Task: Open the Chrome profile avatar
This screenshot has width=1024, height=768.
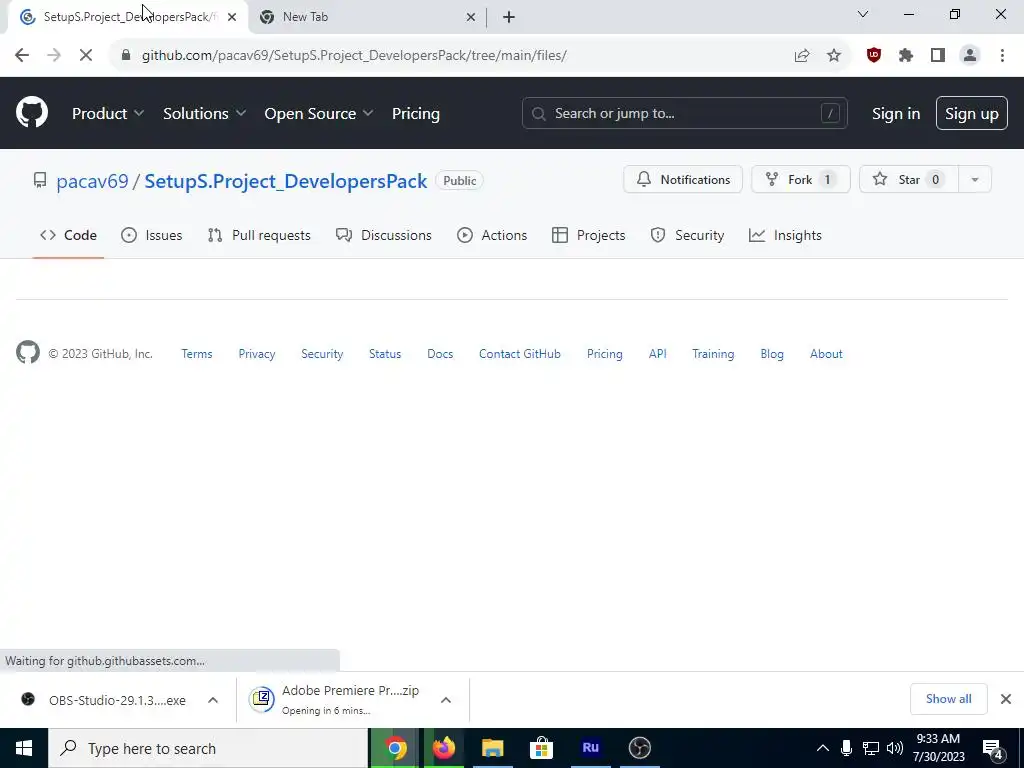Action: pos(970,56)
